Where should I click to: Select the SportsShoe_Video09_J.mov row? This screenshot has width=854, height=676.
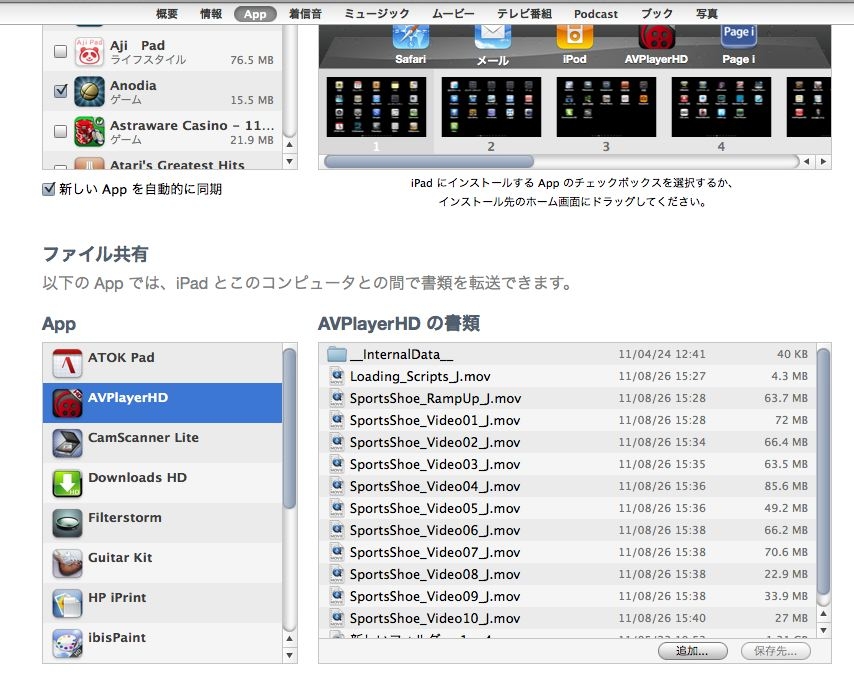click(568, 596)
